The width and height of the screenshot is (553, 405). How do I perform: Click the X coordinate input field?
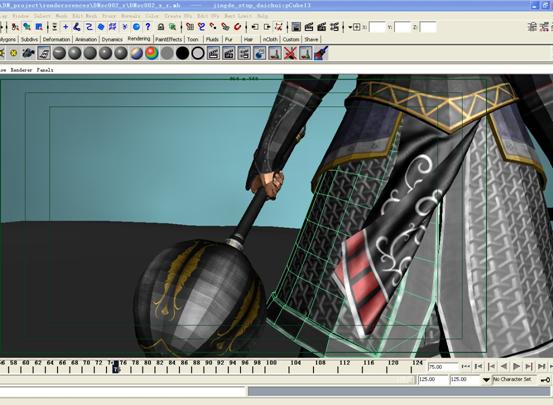[377, 27]
